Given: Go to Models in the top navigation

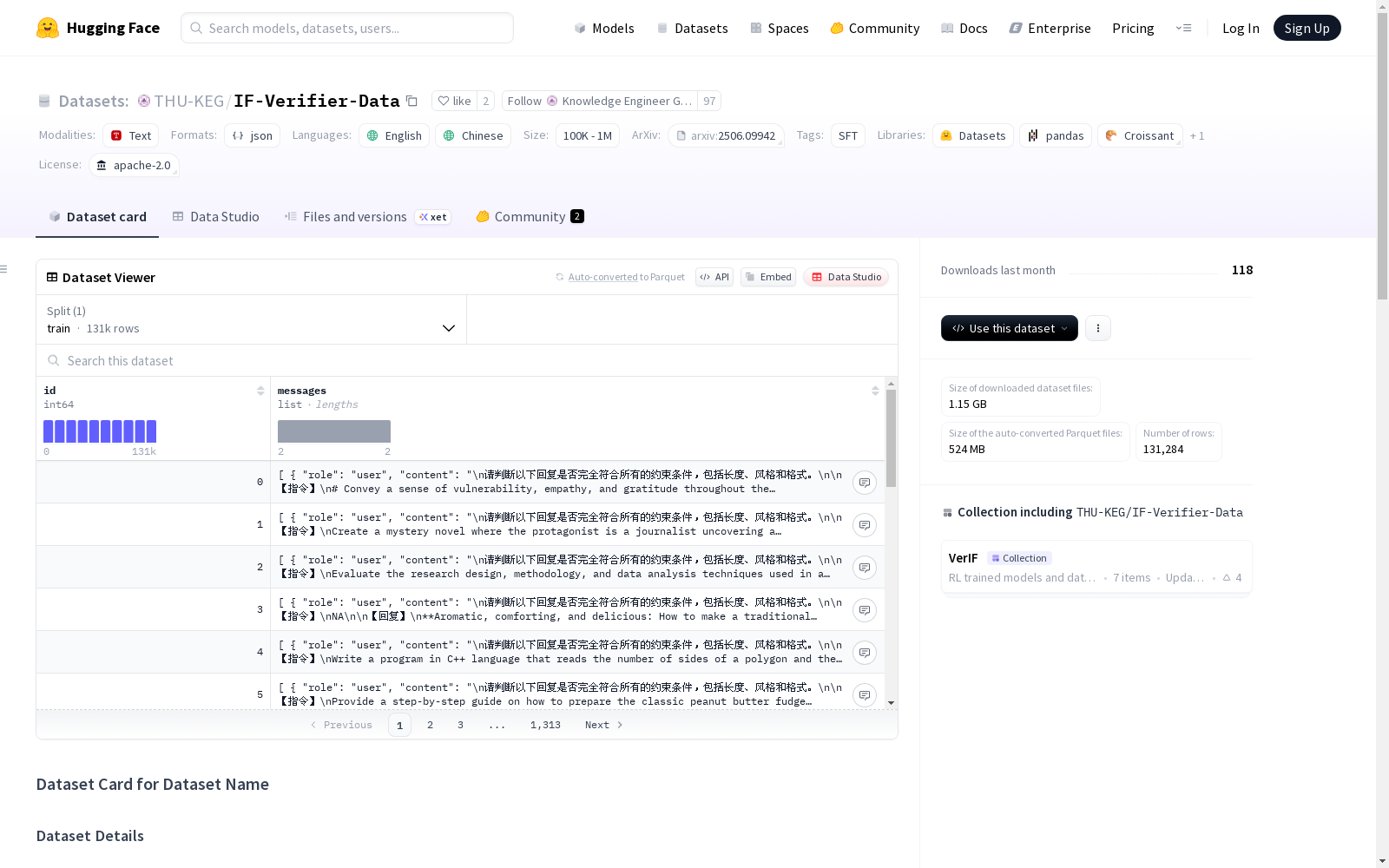Looking at the screenshot, I should (x=604, y=28).
